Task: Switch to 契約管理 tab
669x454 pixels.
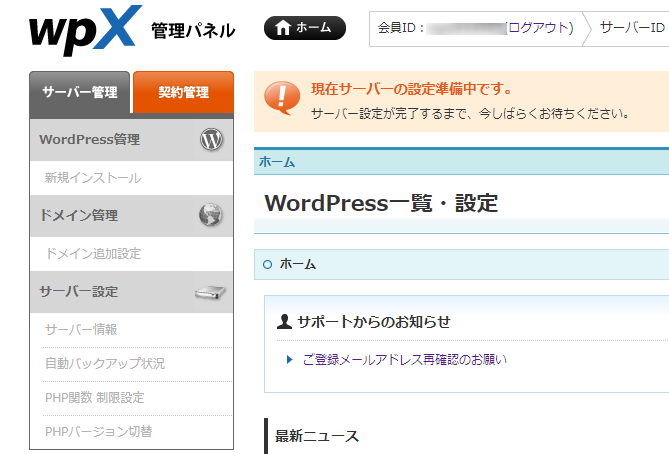Action: 183,92
